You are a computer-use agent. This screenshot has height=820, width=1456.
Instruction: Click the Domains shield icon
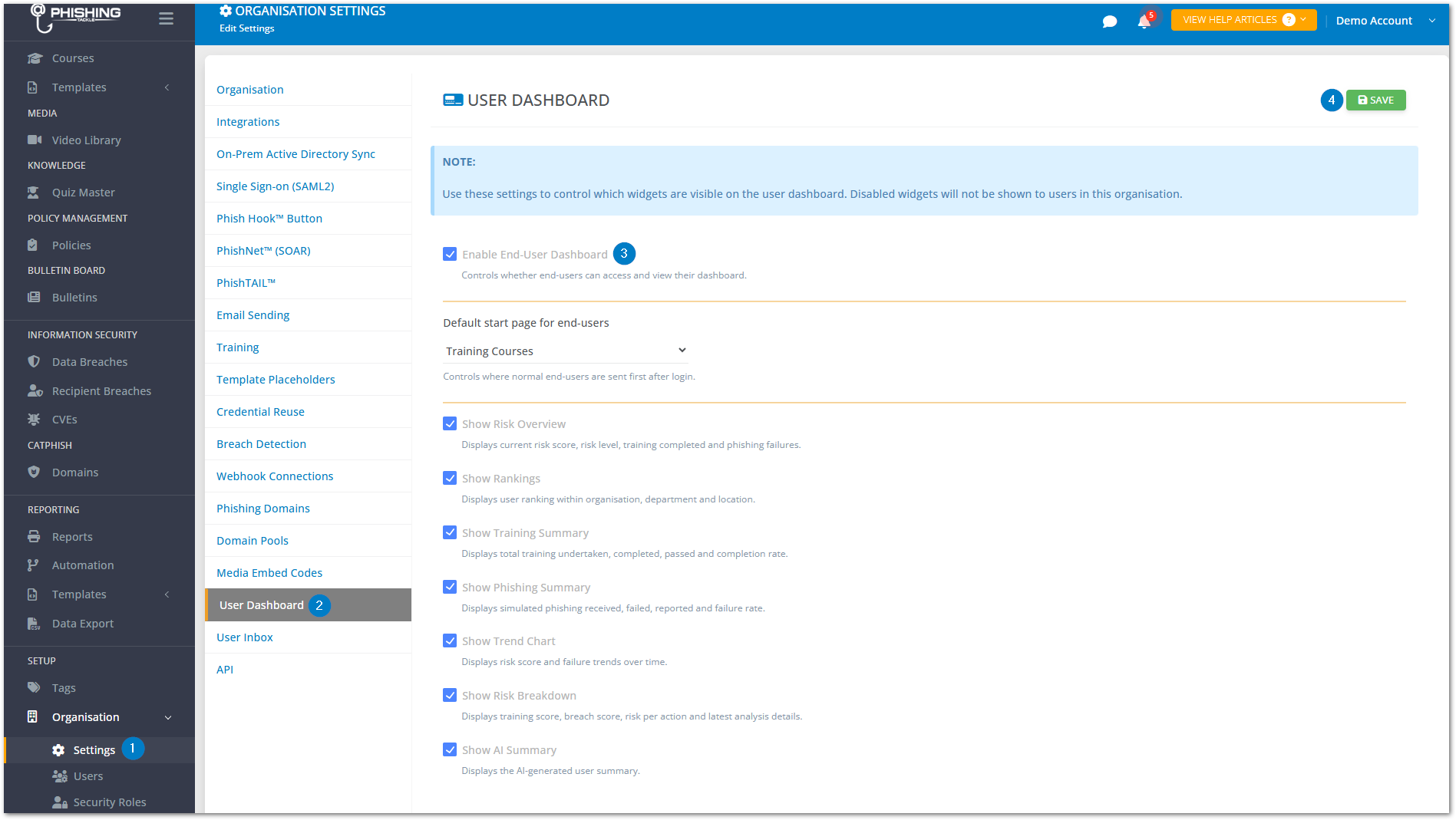pos(34,472)
